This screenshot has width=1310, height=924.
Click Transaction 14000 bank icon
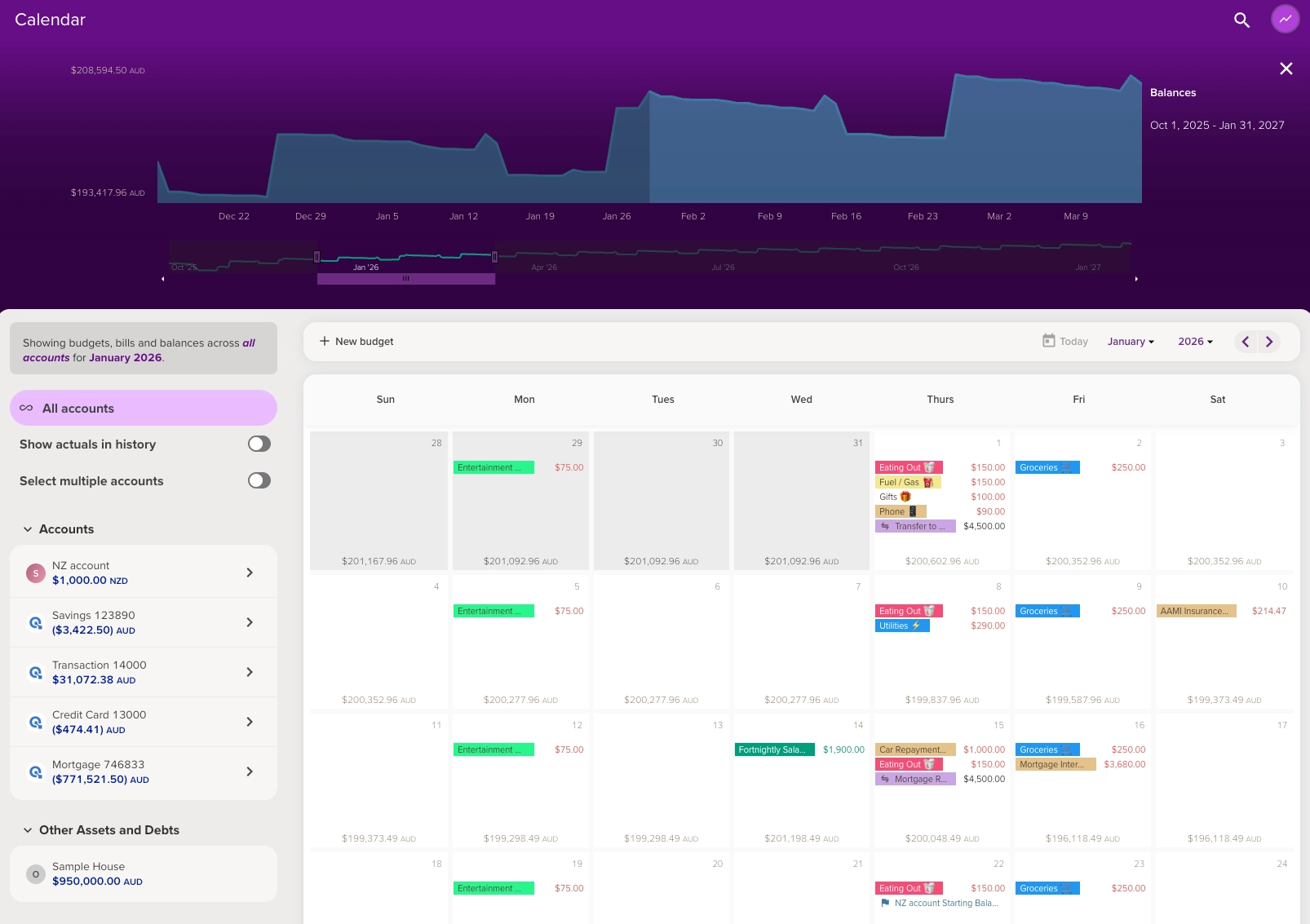(x=35, y=673)
